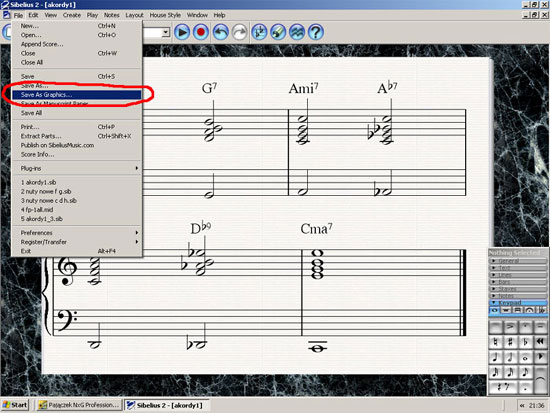
Task: Click Publish on SibeliusMusic.com
Action: coord(77,145)
